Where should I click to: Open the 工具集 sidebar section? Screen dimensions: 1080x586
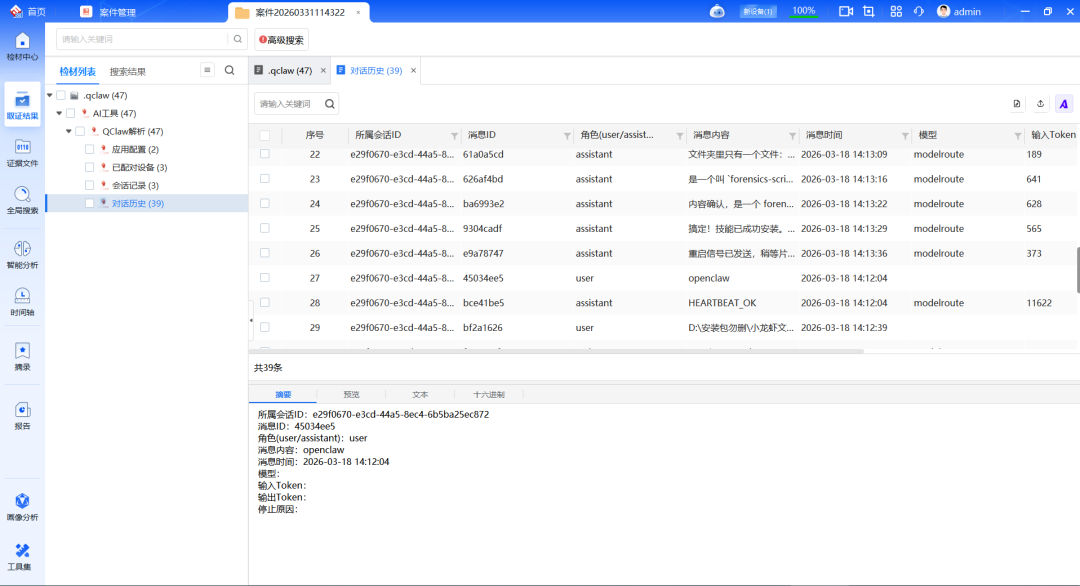click(x=22, y=556)
